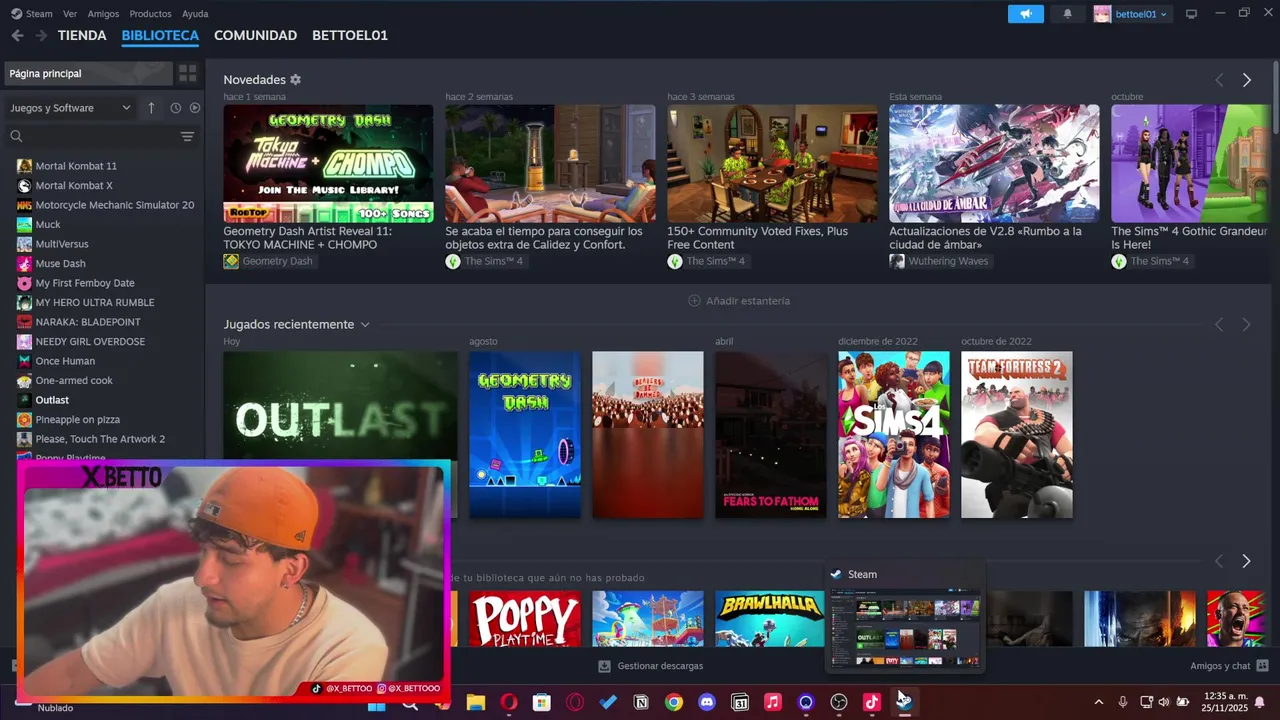This screenshot has height=720, width=1280.
Task: Toggle sort order with the up arrow
Action: (x=151, y=108)
